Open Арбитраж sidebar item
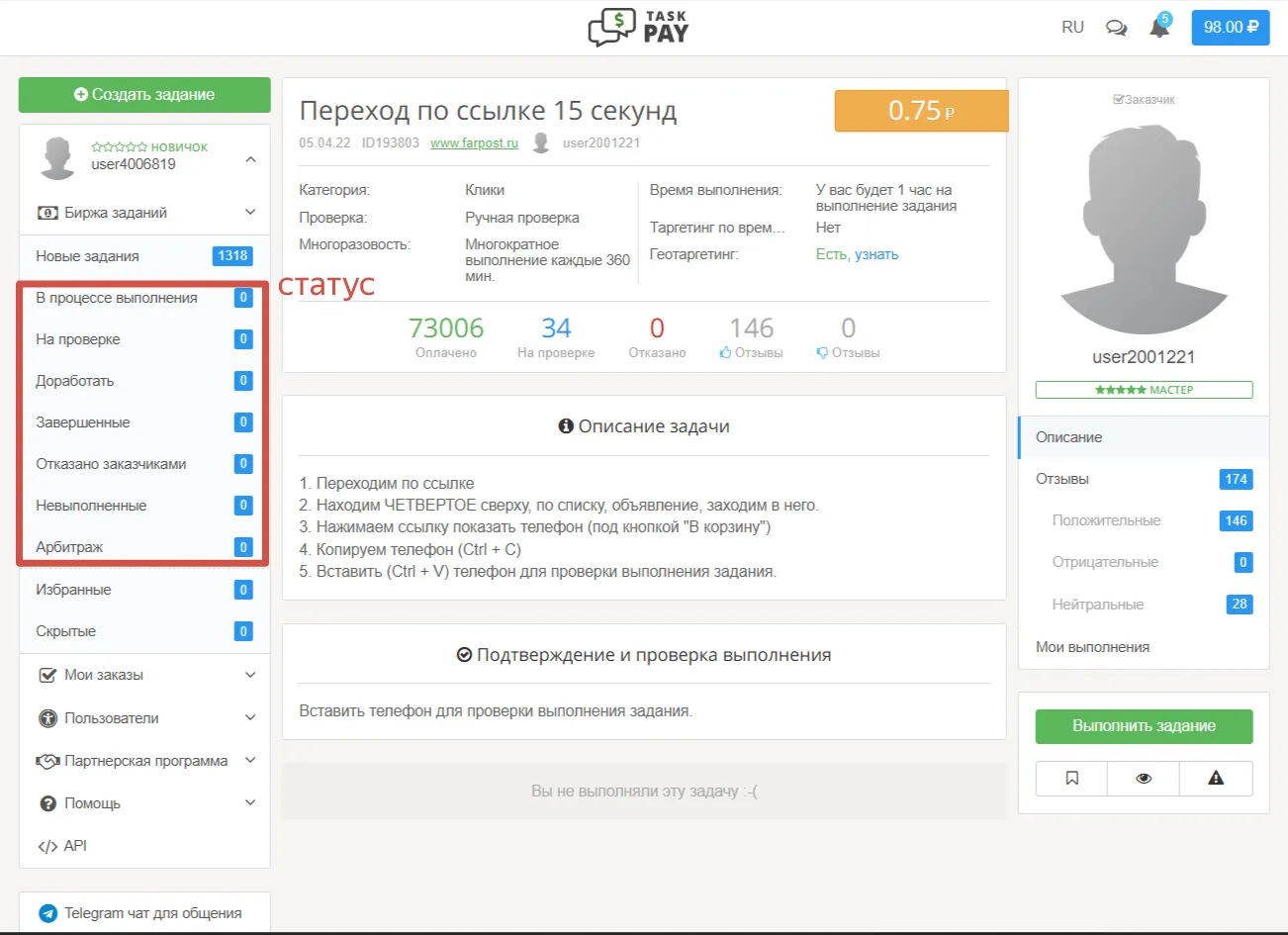The width and height of the screenshot is (1288, 935). tap(144, 547)
